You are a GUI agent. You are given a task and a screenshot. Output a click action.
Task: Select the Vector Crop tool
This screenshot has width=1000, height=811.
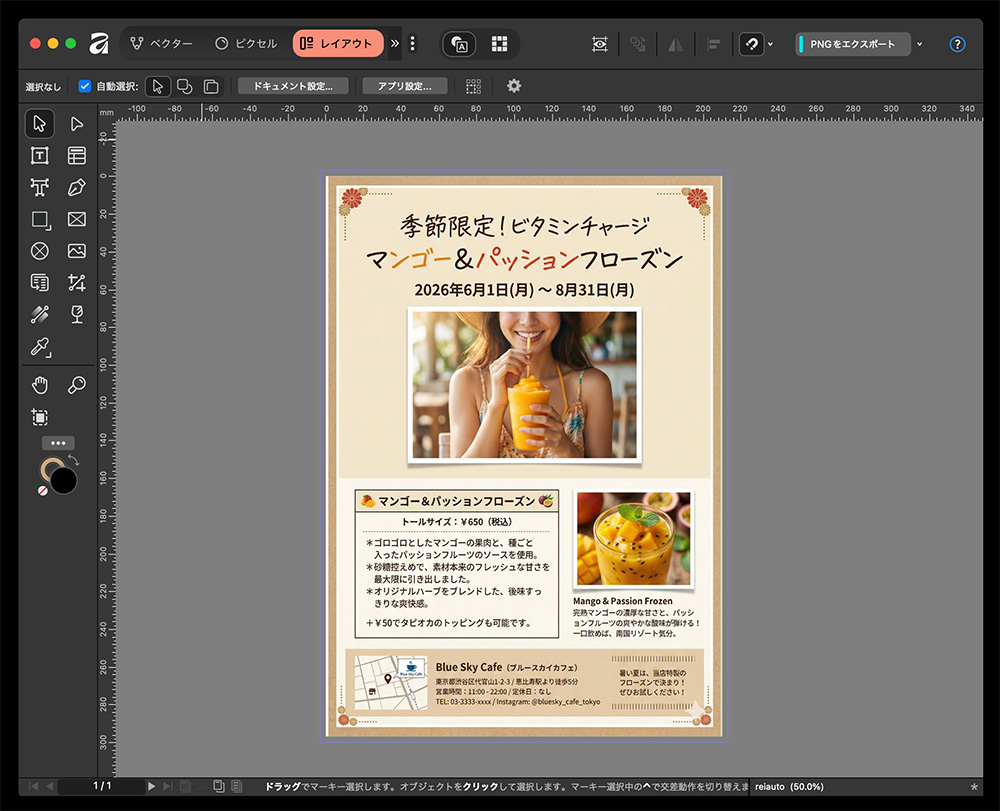click(x=77, y=283)
